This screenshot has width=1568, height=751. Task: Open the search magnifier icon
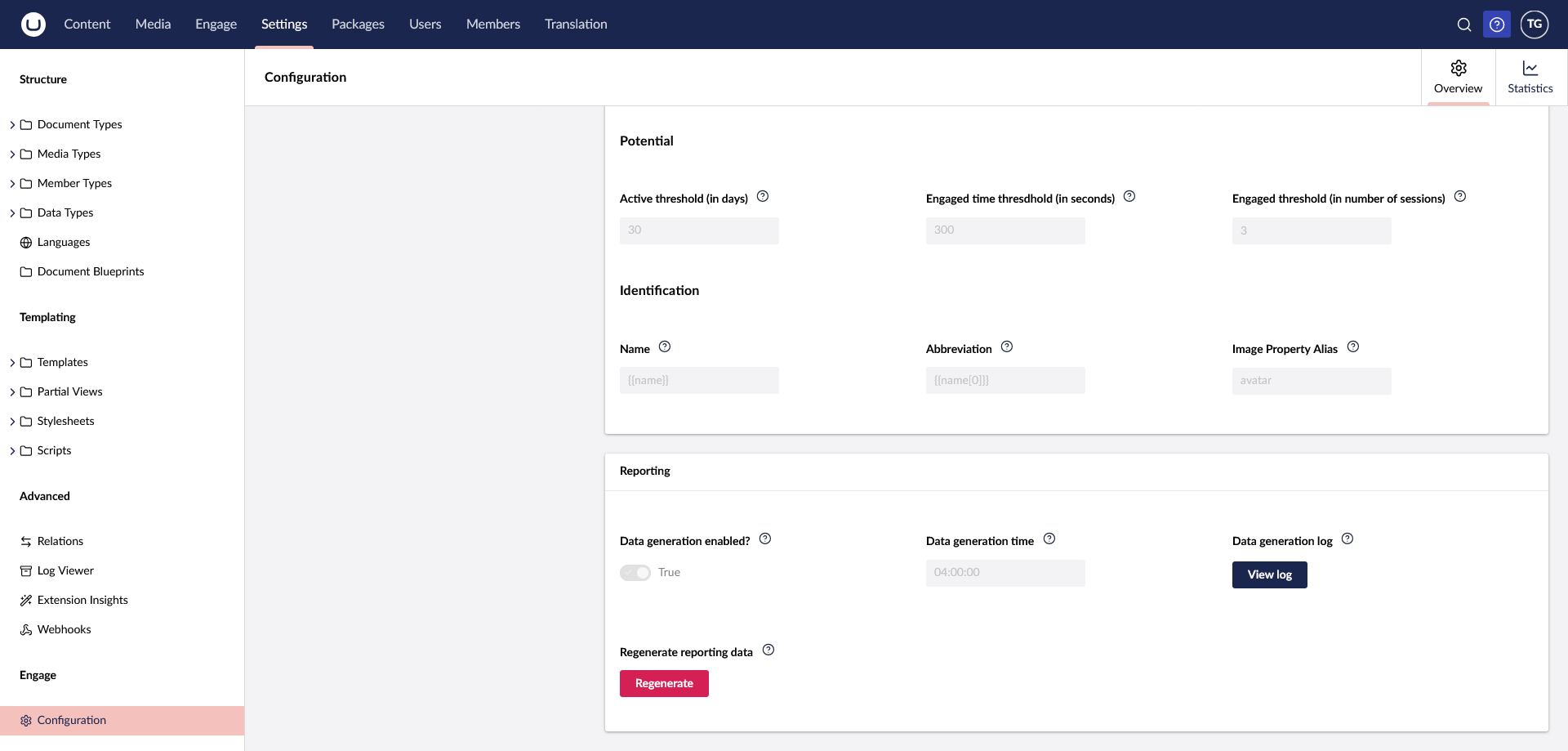[1464, 25]
